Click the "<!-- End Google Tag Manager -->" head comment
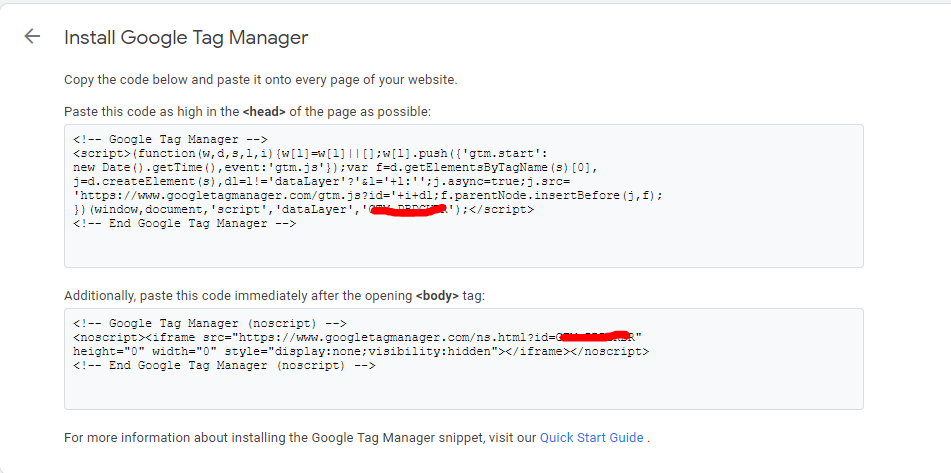This screenshot has height=473, width=951. coord(185,224)
